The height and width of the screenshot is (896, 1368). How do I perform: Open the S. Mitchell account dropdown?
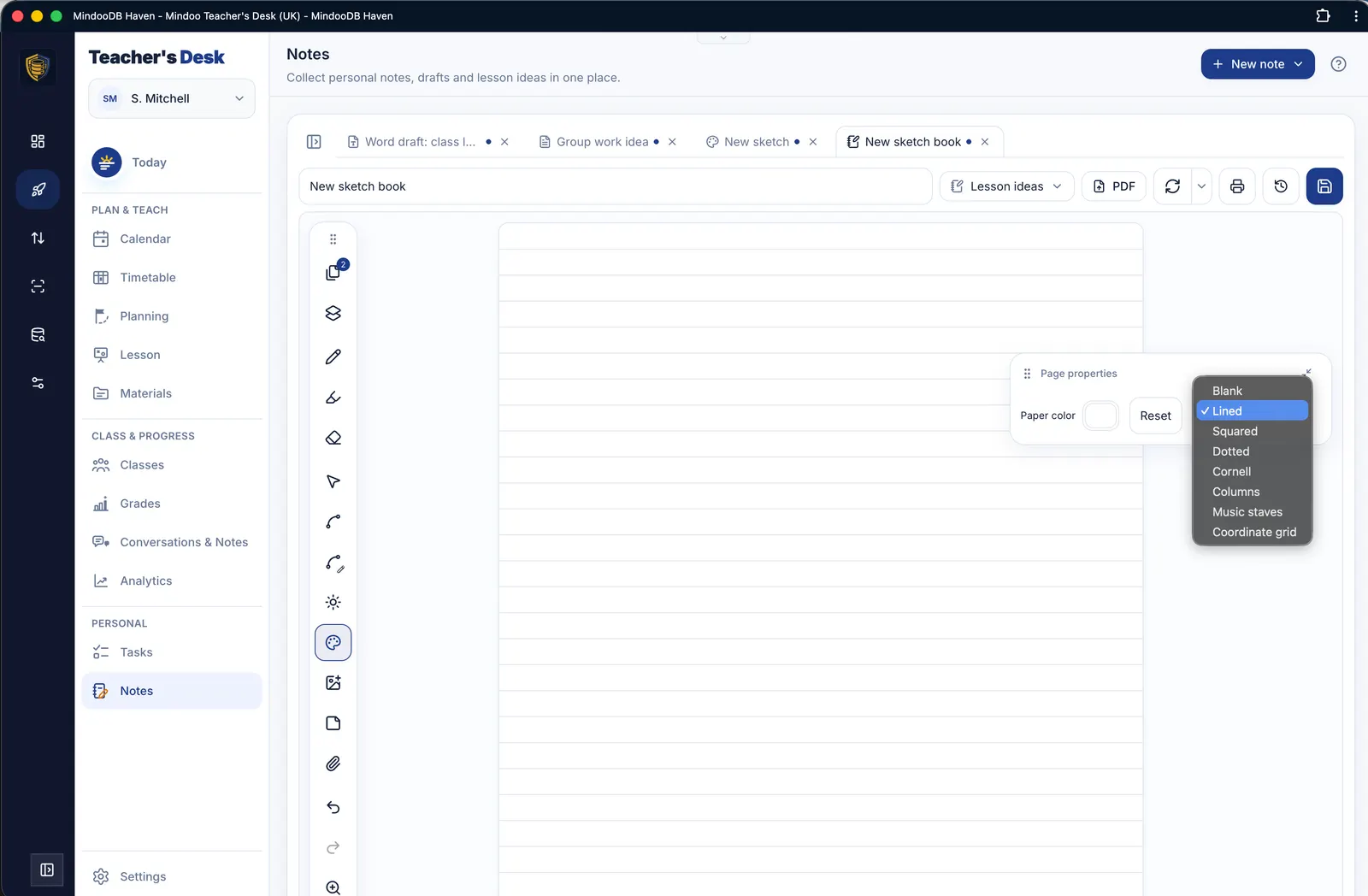tap(172, 98)
